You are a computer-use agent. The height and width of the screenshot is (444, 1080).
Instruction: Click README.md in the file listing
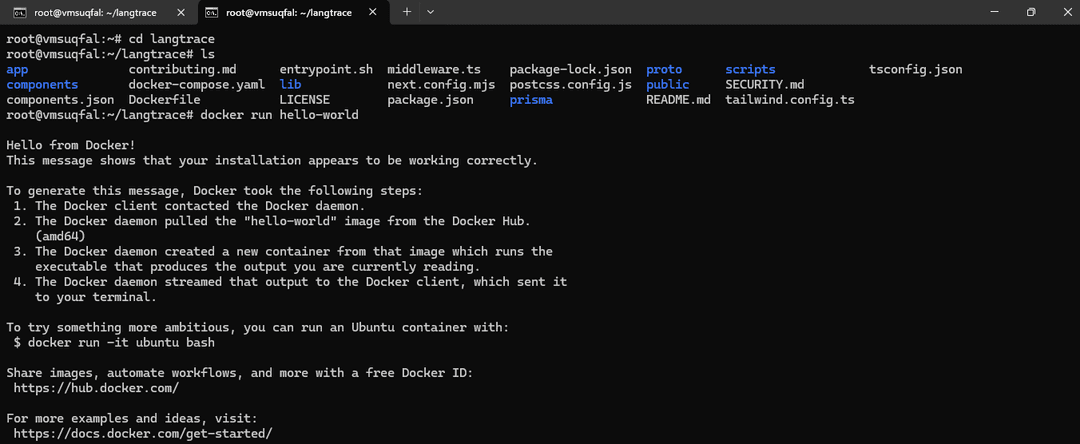pos(678,100)
